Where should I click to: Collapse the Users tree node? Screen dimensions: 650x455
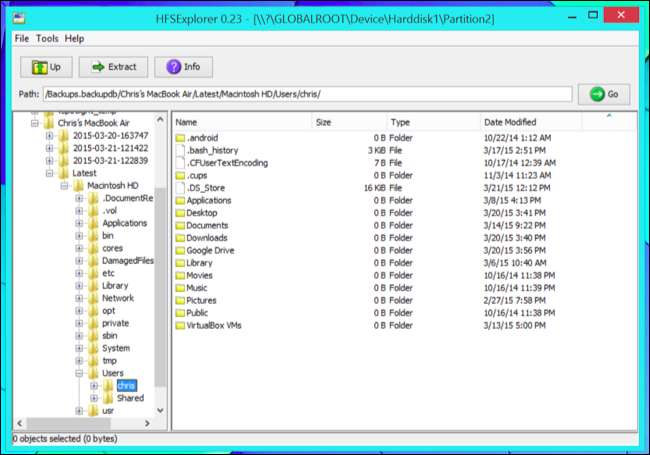point(79,373)
